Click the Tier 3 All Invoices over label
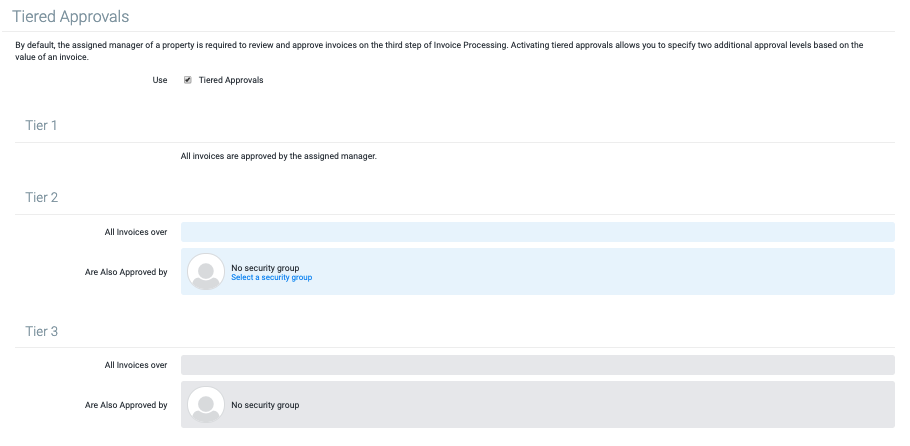Viewport: 910px width, 446px height. tap(135, 365)
